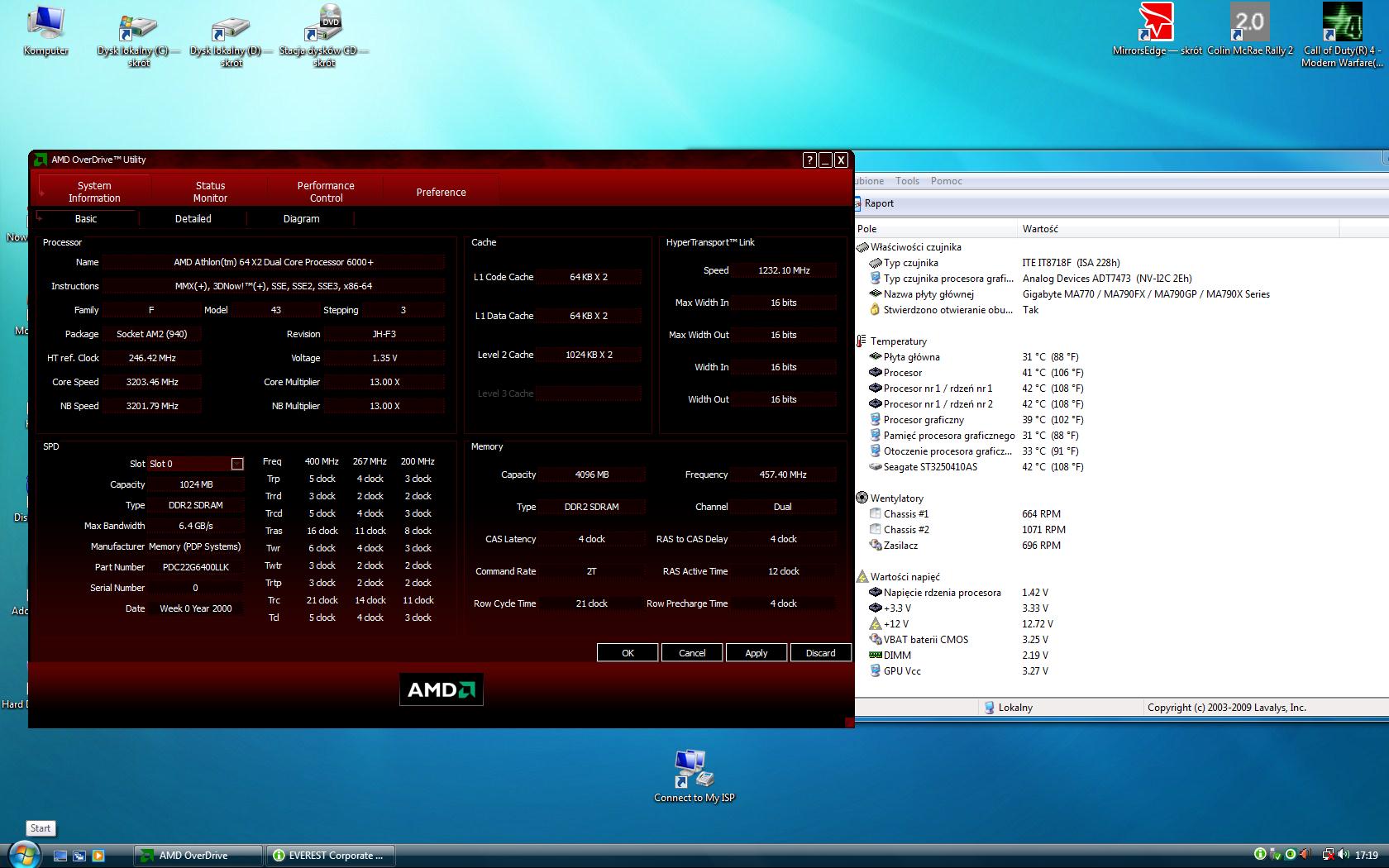
Task: Click the AMD logo in OverDrive
Action: tap(442, 689)
